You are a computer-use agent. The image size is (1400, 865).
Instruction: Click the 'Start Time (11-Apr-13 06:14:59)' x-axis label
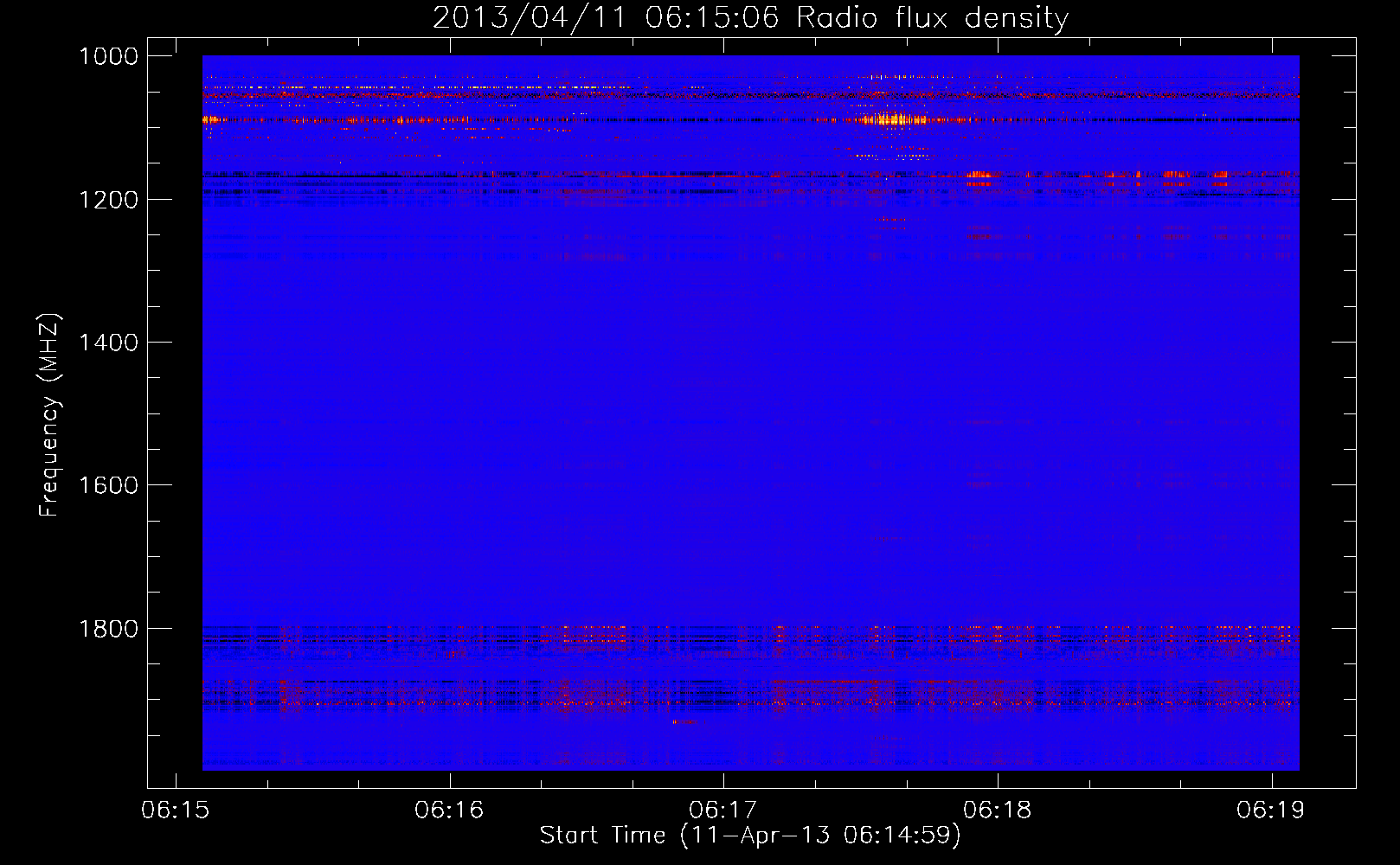tap(750, 835)
